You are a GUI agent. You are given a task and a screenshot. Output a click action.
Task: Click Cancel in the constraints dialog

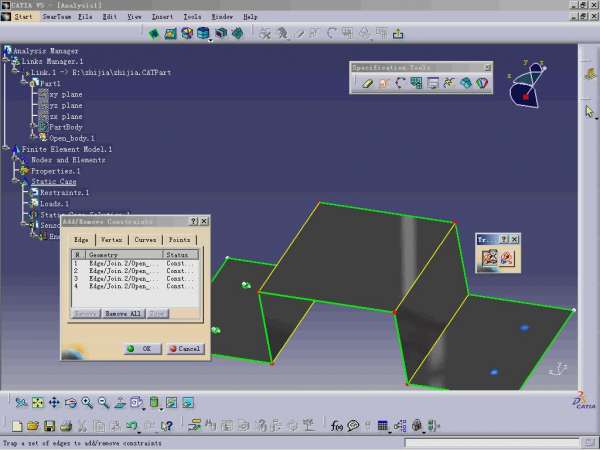pyautogui.click(x=185, y=348)
